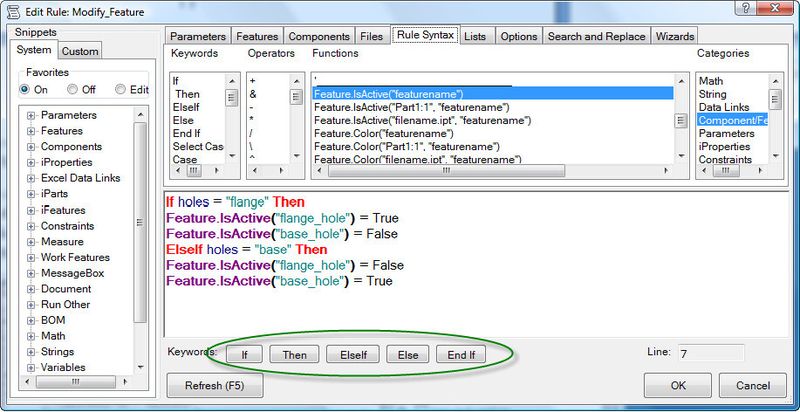The height and width of the screenshot is (412, 800).
Task: Expand the Components snippet node
Action: pyautogui.click(x=31, y=147)
